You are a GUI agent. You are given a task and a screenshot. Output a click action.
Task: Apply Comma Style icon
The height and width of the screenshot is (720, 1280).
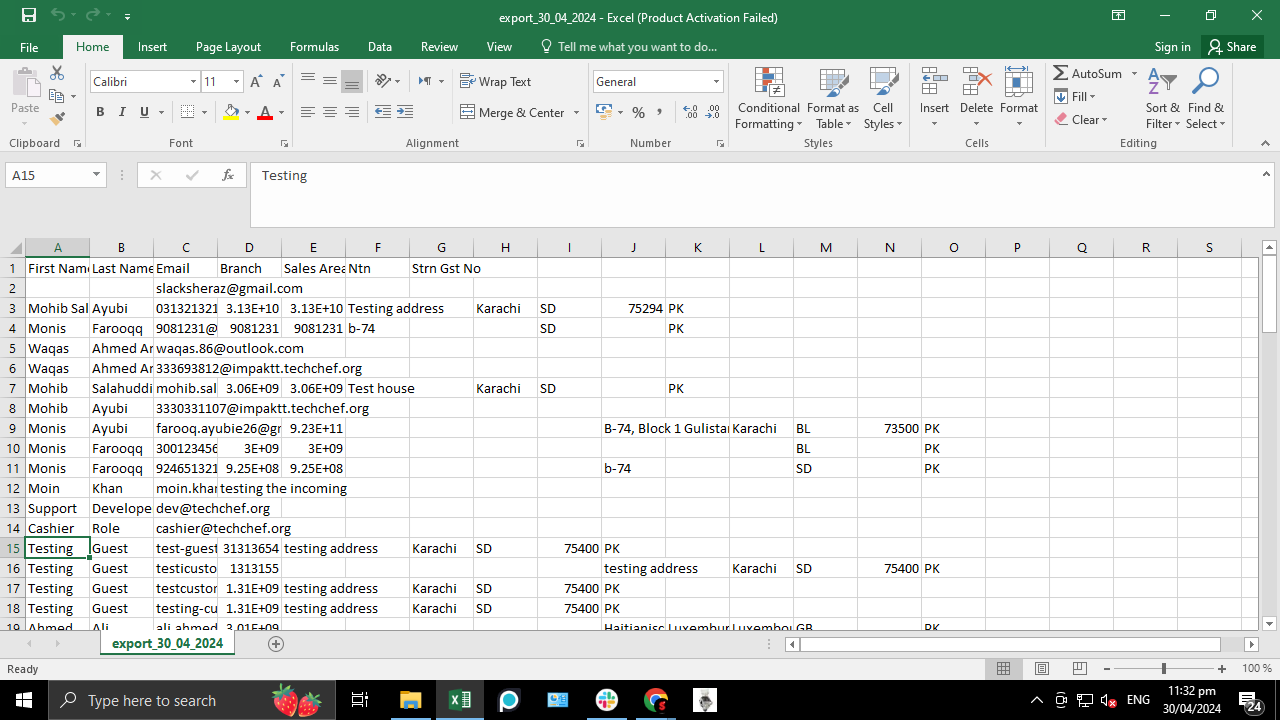[661, 112]
